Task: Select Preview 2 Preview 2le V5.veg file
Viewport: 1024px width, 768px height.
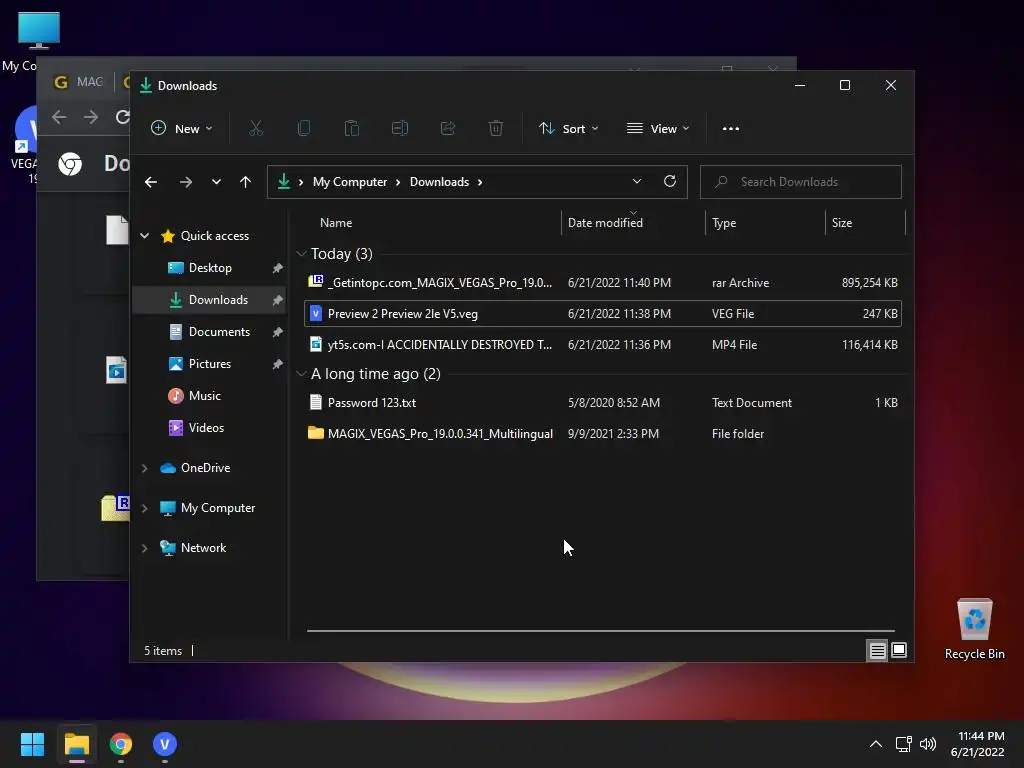Action: tap(603, 313)
